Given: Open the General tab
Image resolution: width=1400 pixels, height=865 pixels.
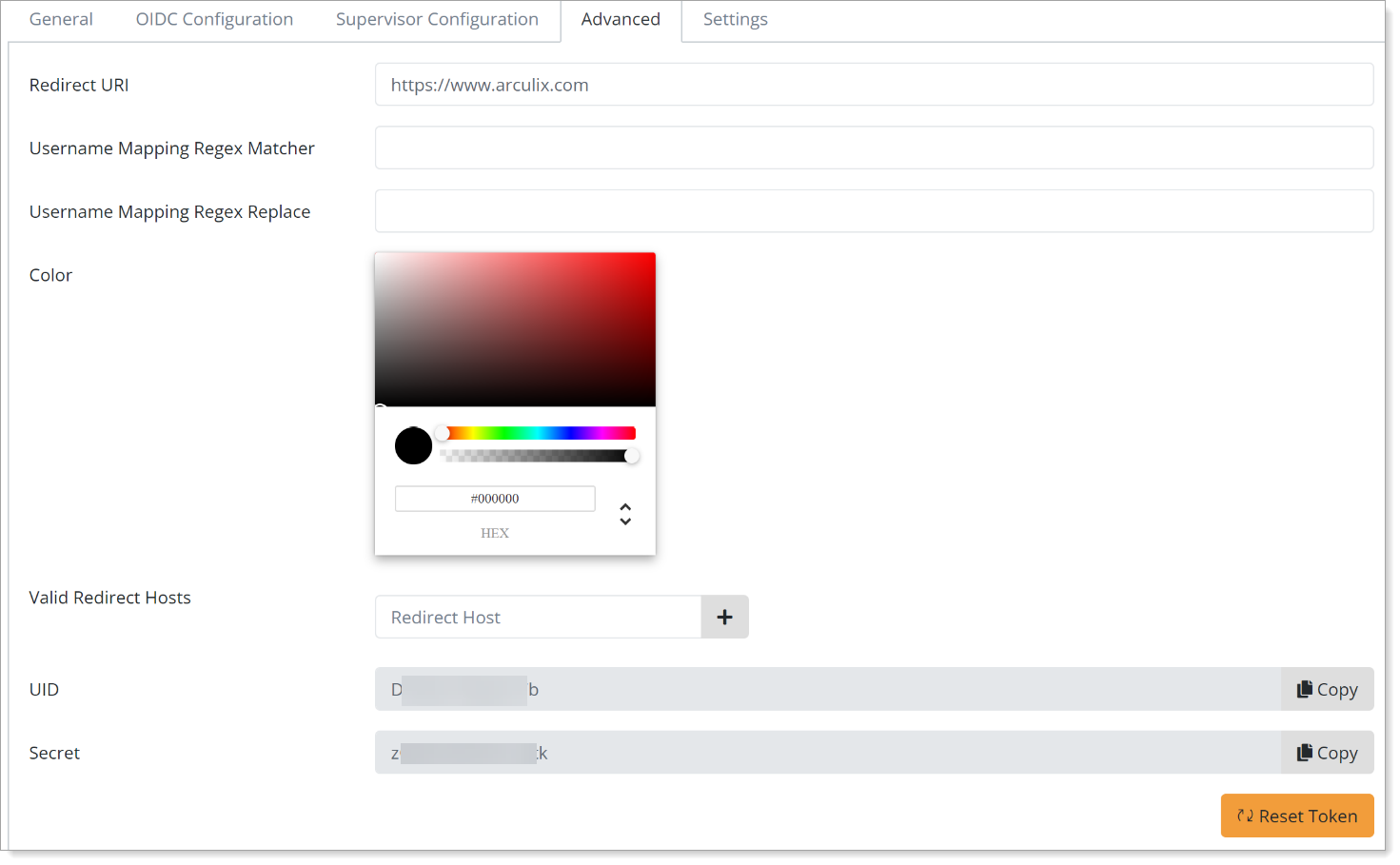Looking at the screenshot, I should pyautogui.click(x=61, y=20).
